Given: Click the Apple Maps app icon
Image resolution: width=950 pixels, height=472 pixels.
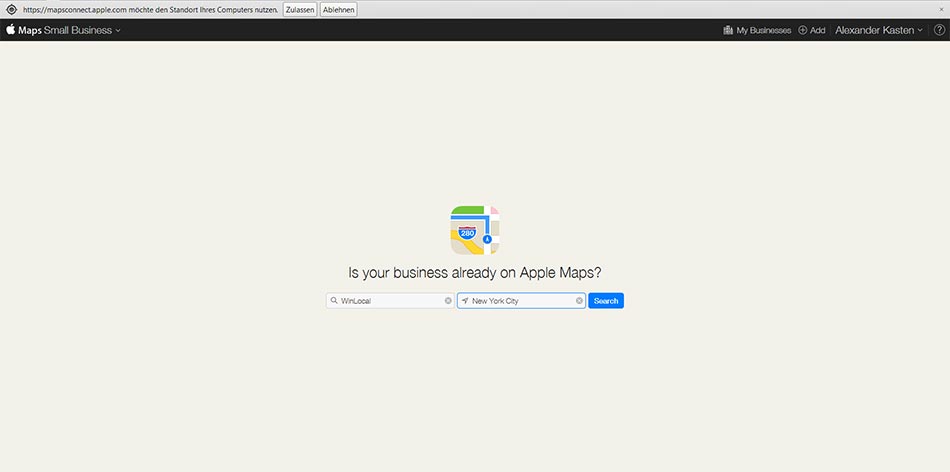Looking at the screenshot, I should [475, 230].
